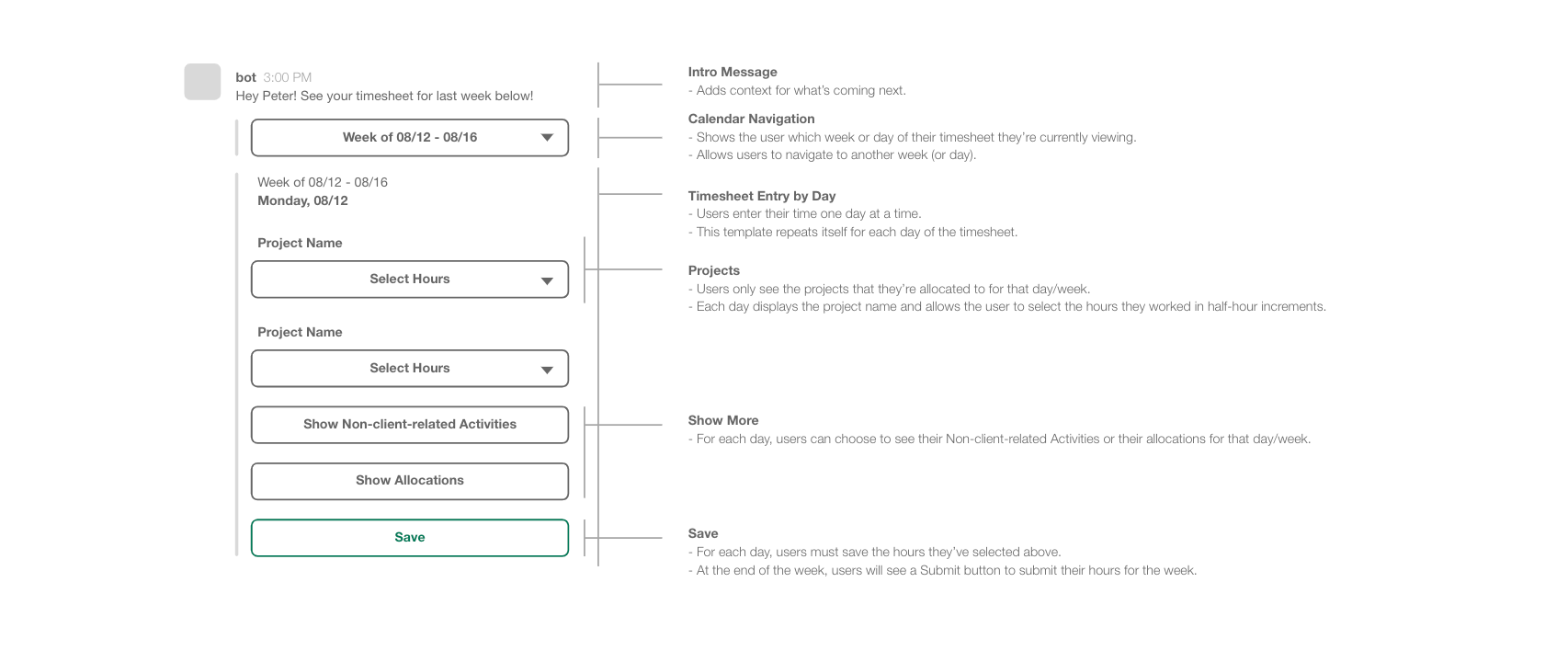
Task: Click the Show Allocations button
Action: click(410, 481)
